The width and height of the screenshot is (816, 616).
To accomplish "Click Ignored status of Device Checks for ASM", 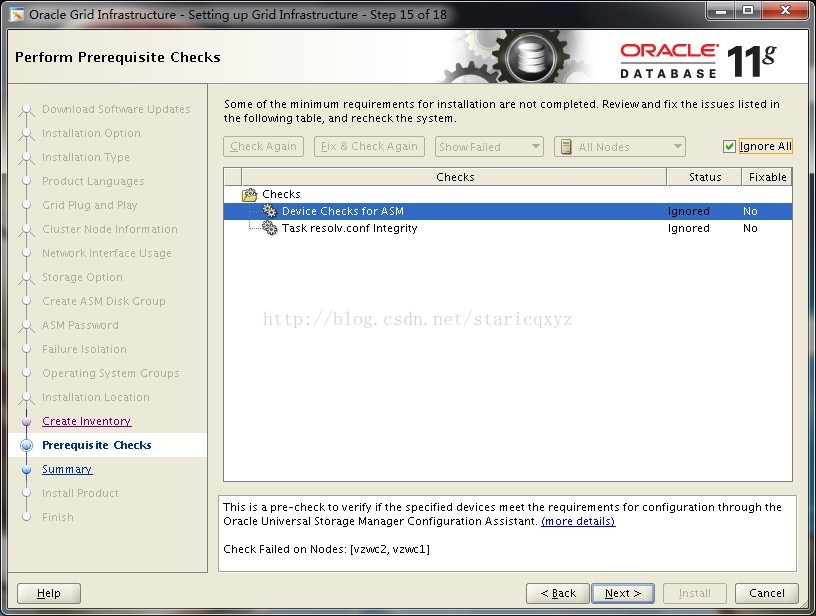I will click(688, 211).
